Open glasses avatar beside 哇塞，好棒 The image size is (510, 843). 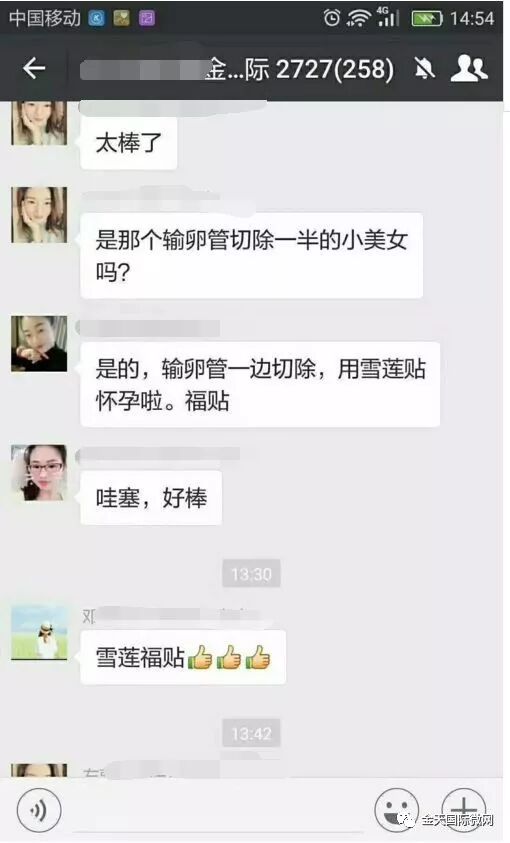click(39, 473)
